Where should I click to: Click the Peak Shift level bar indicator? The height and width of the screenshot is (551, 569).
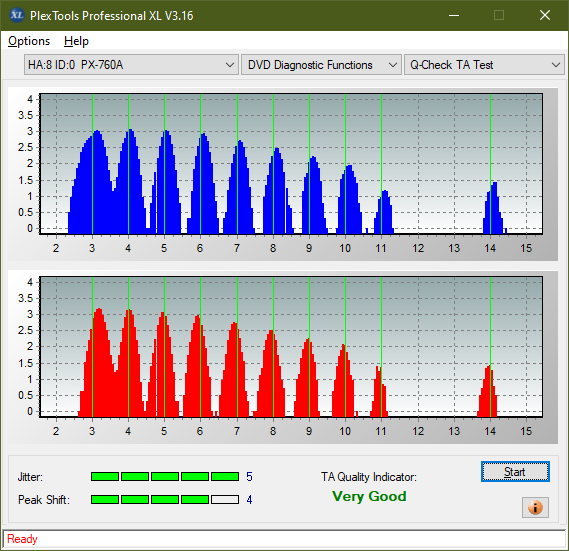point(165,499)
